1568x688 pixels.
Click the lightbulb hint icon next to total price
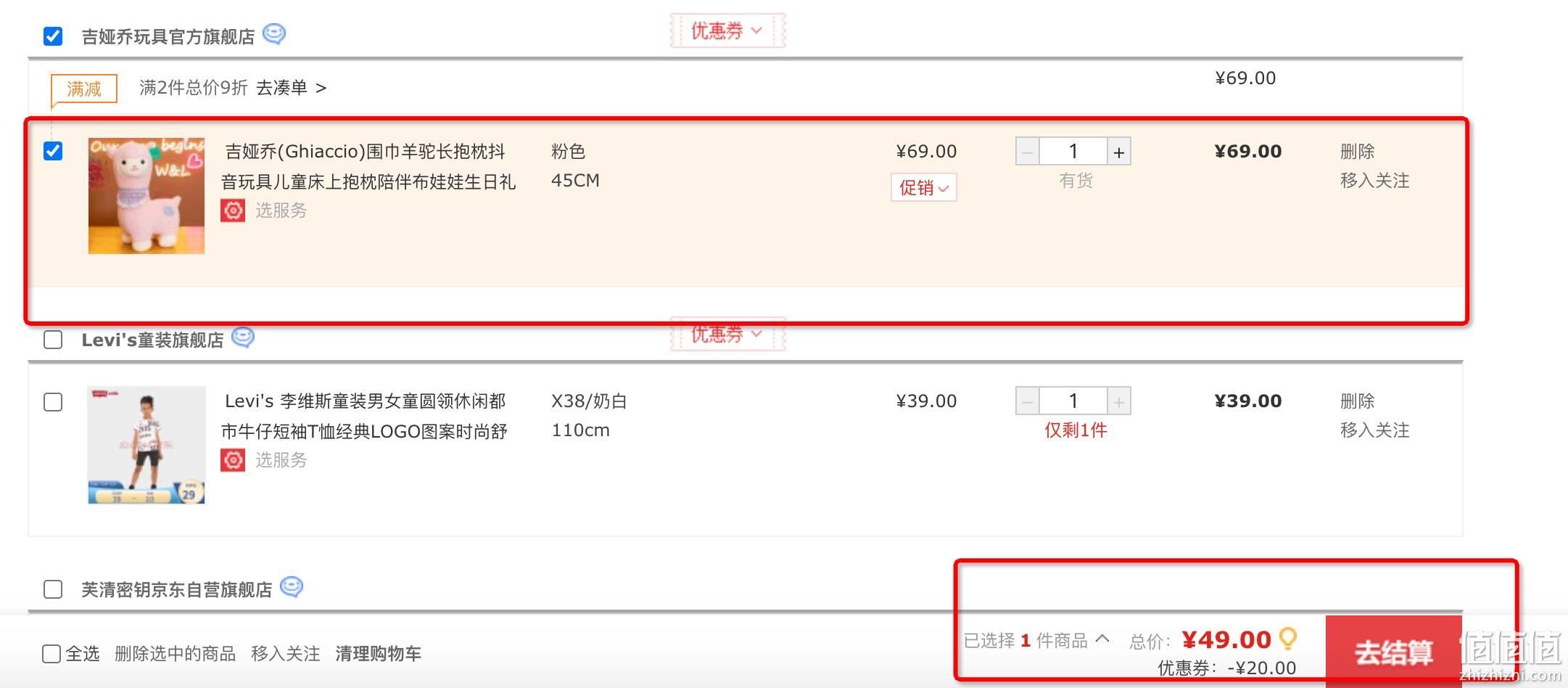(x=1288, y=639)
